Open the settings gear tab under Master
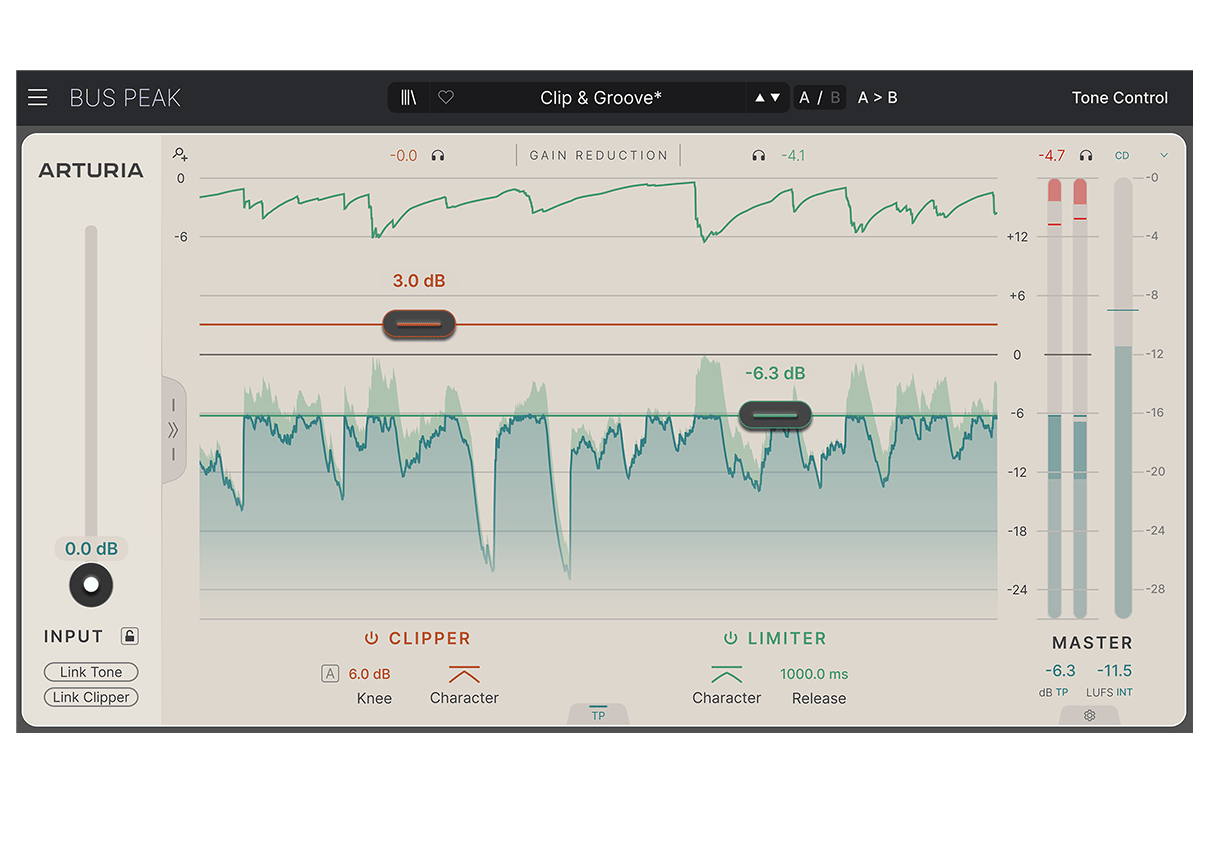Viewport: 1209px width, 843px height. [1089, 715]
